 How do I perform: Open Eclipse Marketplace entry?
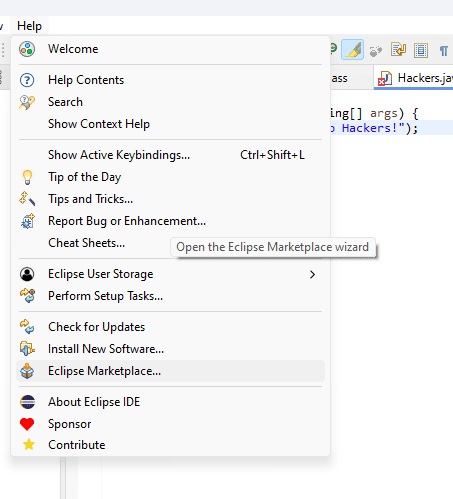point(170,371)
